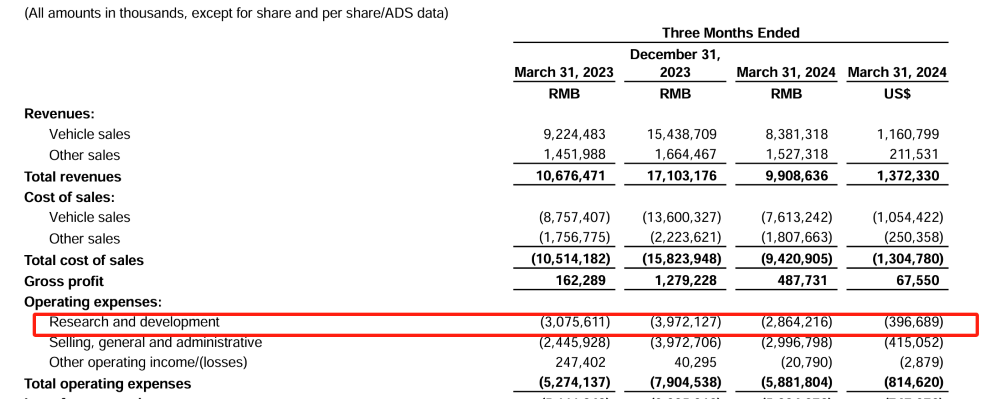Select the Cost of sales heading
1000x399 pixels.
click(x=69, y=198)
